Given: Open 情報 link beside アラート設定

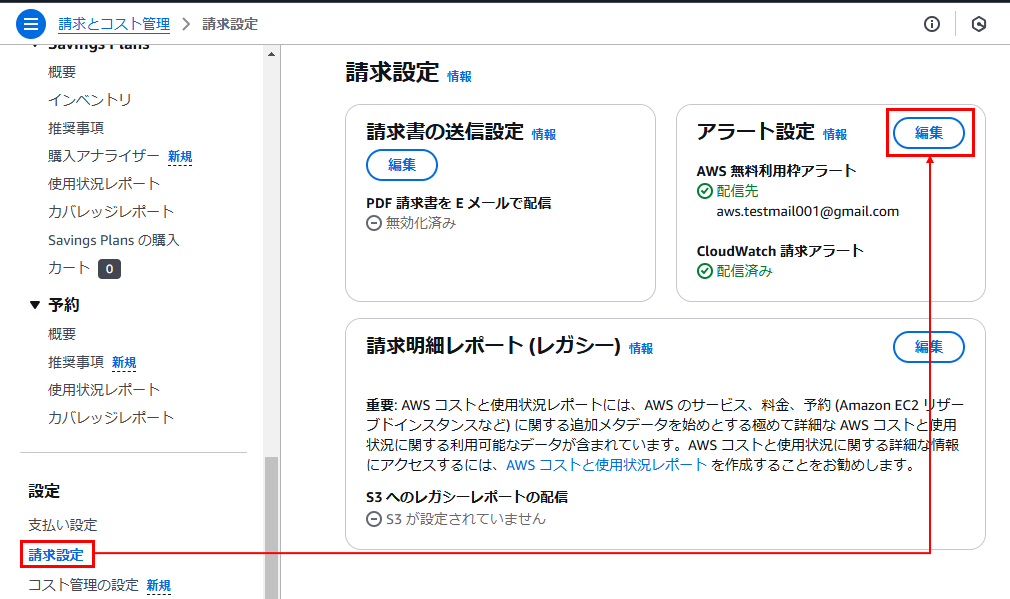Looking at the screenshot, I should click(835, 135).
